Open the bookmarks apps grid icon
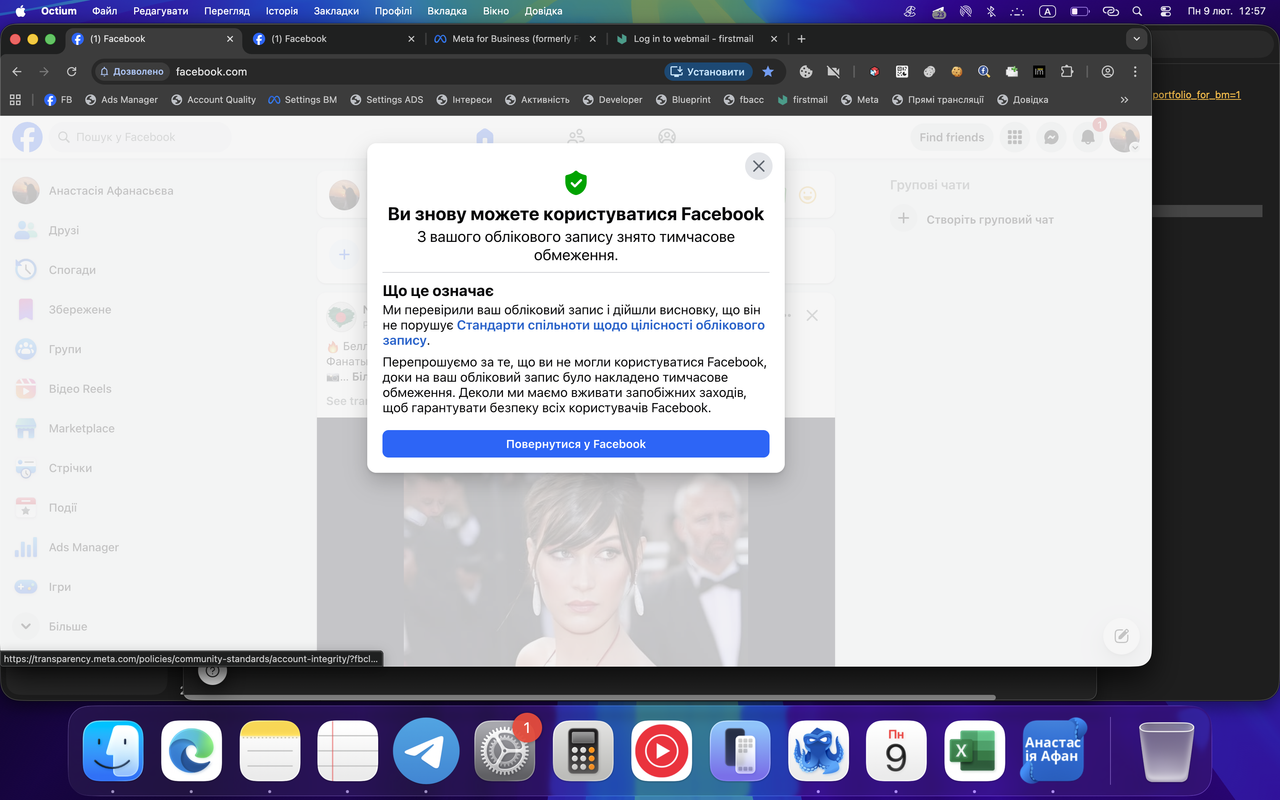Screen dimensions: 1280x800 pyautogui.click(x=15, y=100)
